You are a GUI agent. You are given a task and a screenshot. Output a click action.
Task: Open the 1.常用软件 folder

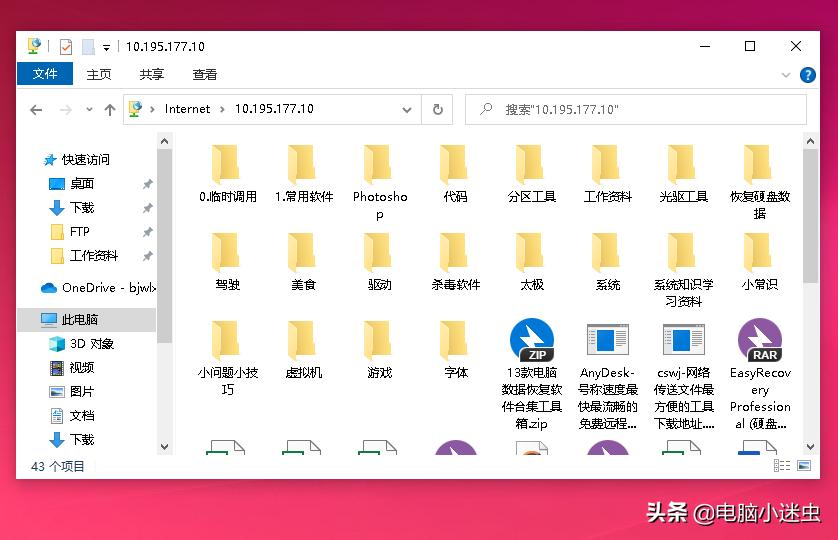(x=304, y=174)
